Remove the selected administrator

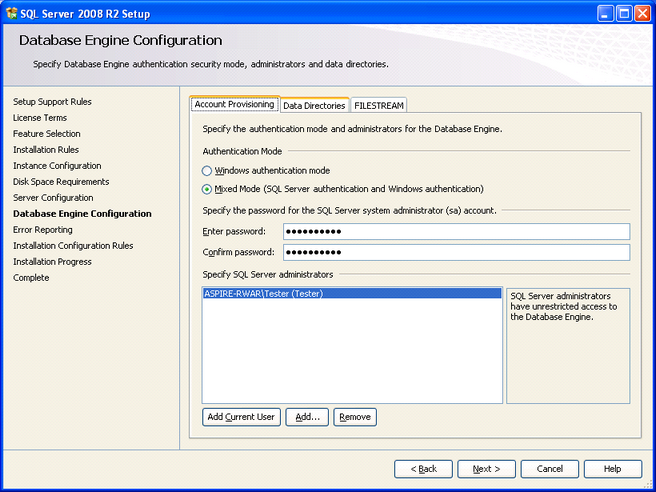pos(355,417)
